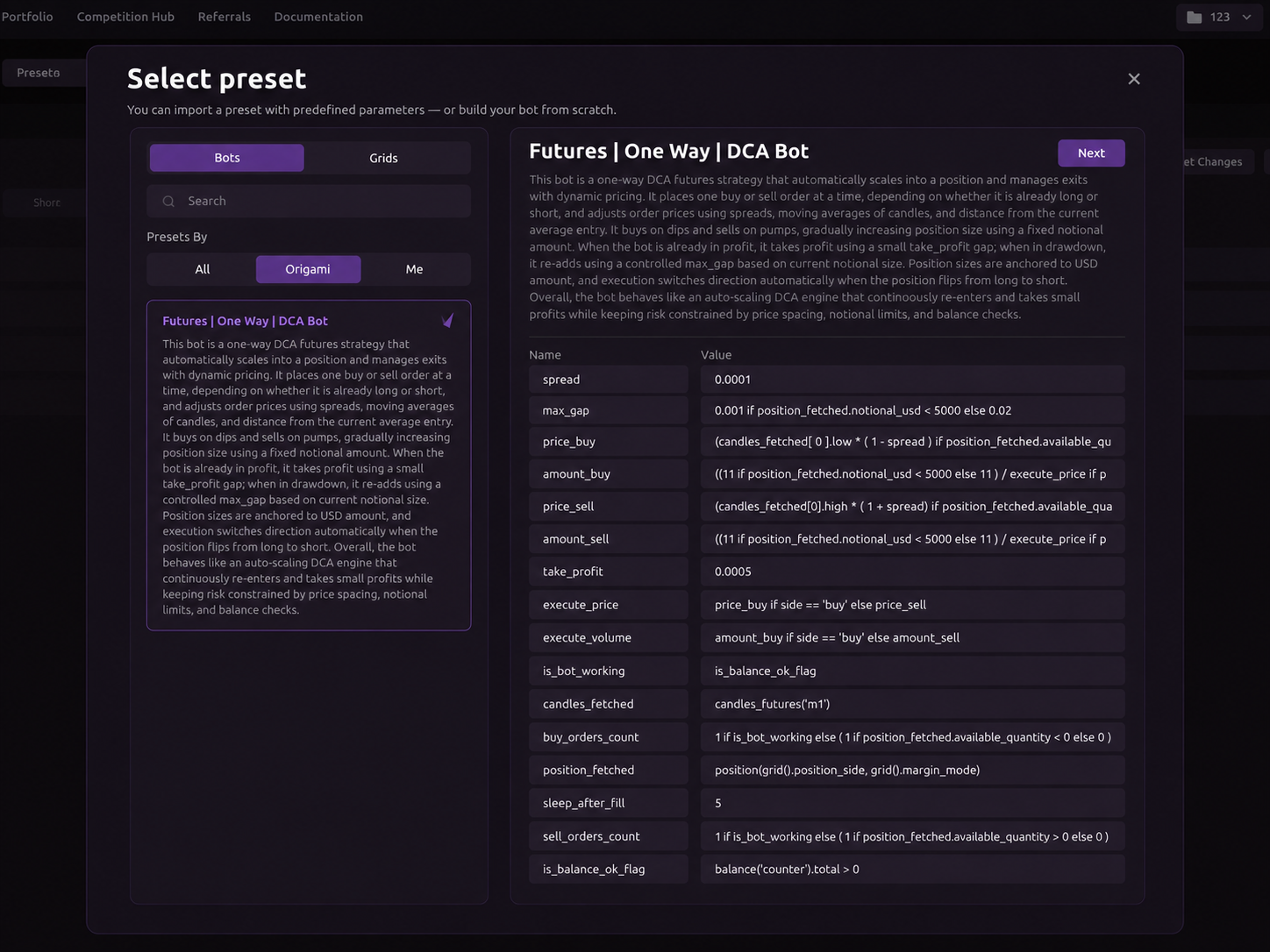Screen dimensions: 1270x952
Task: Click the is_balance_ok_flag value balance expression
Action: pos(912,870)
